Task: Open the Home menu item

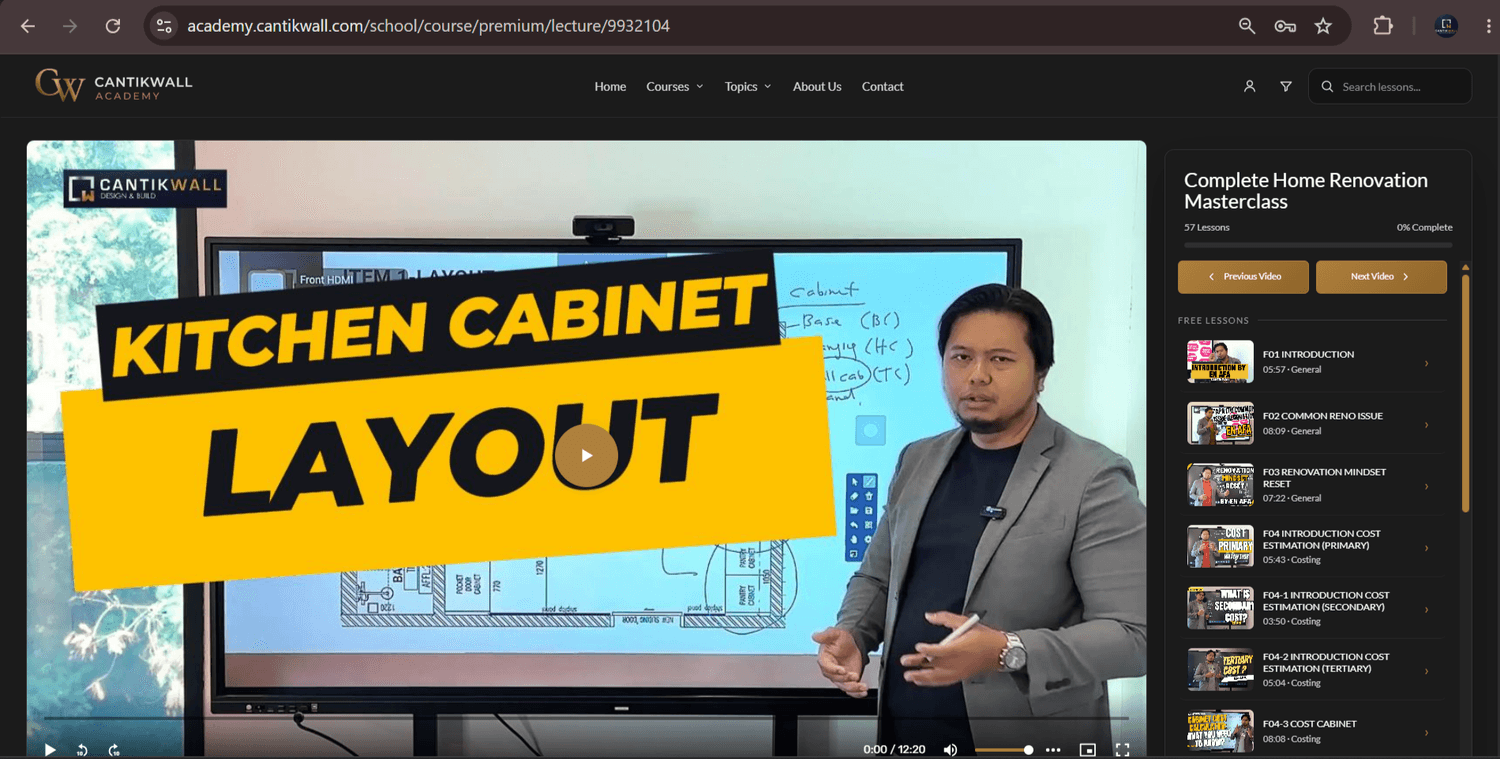Action: tap(610, 87)
